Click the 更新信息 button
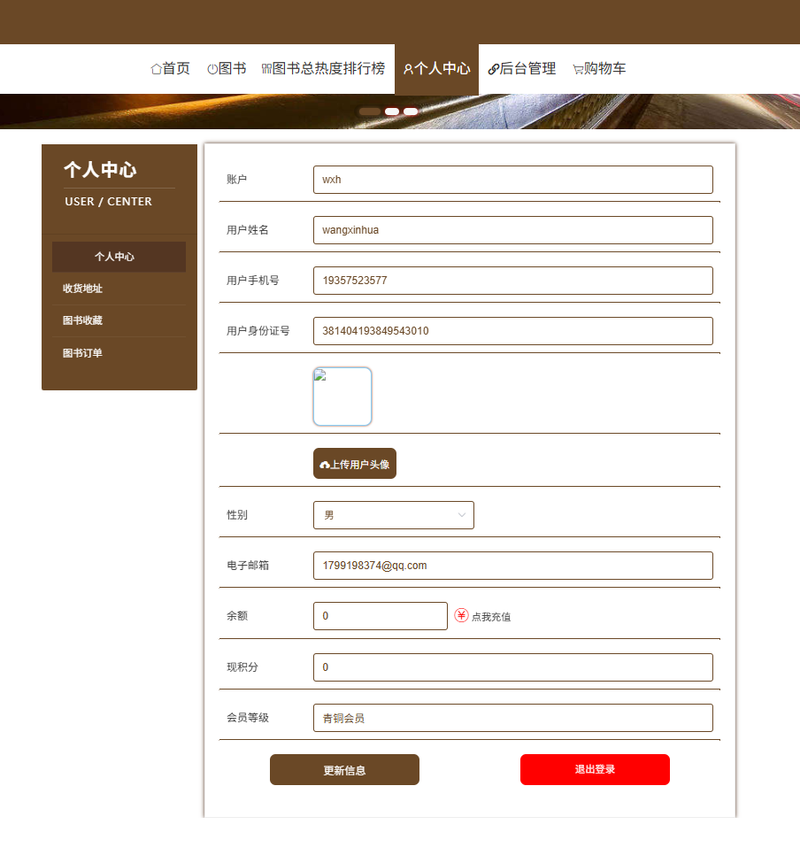800x863 pixels. pyautogui.click(x=344, y=769)
